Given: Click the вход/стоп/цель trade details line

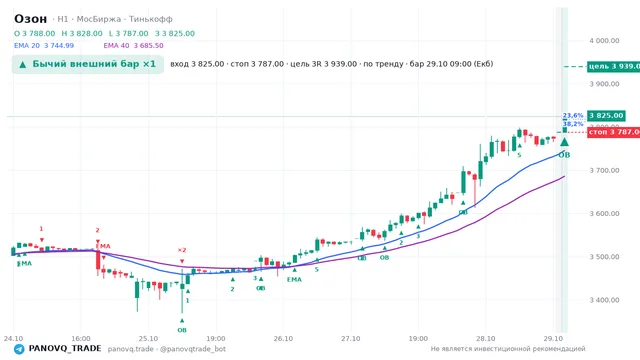Looking at the screenshot, I should coord(331,64).
